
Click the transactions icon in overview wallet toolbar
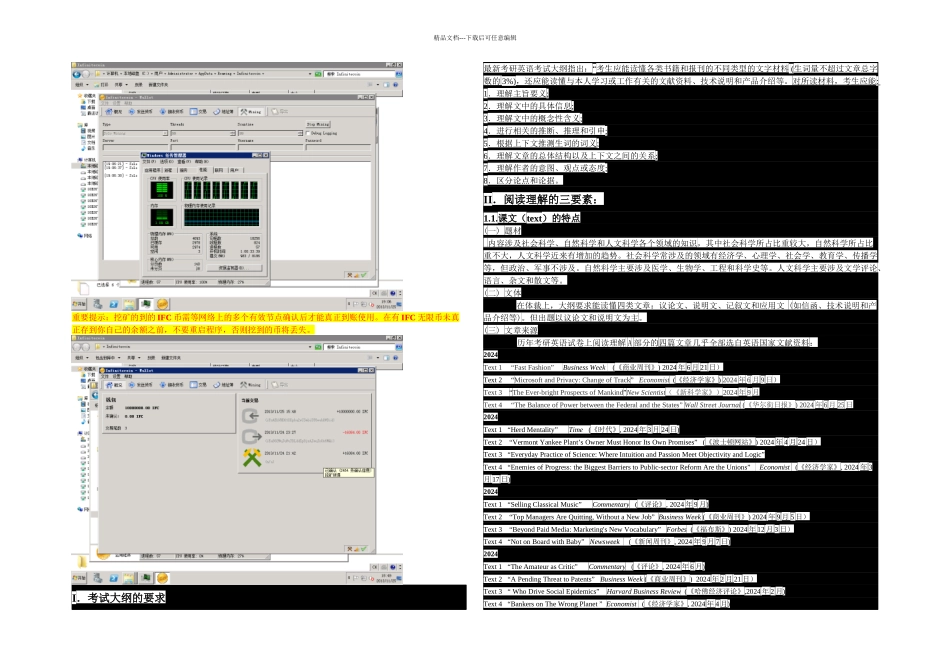[x=198, y=385]
